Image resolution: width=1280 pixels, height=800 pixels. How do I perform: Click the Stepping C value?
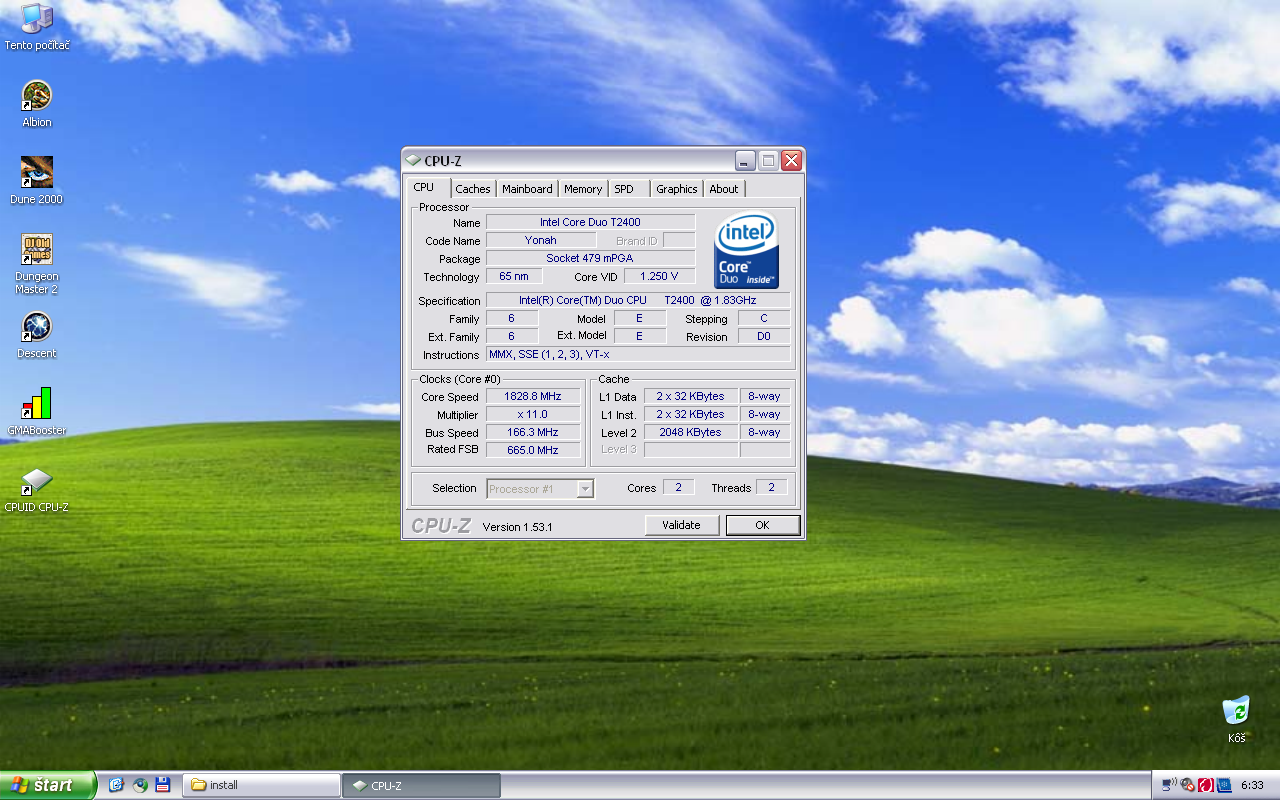(x=764, y=318)
